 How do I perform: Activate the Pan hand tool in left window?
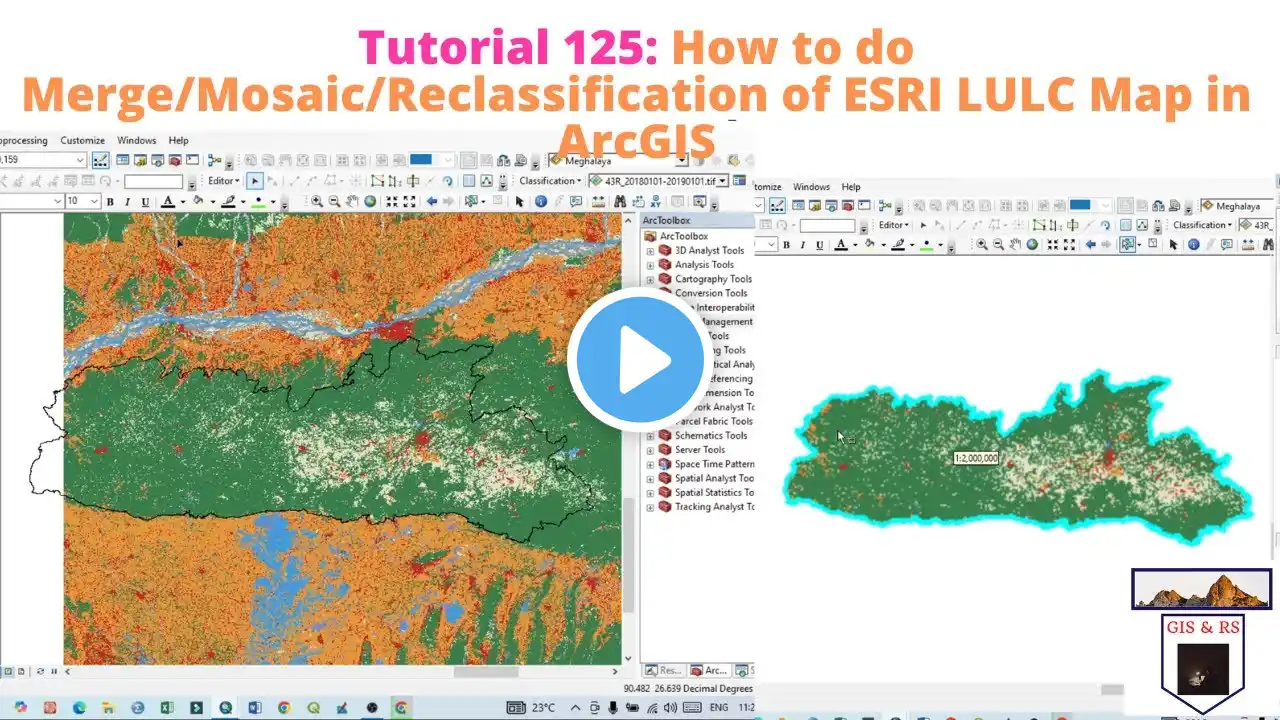tap(352, 201)
